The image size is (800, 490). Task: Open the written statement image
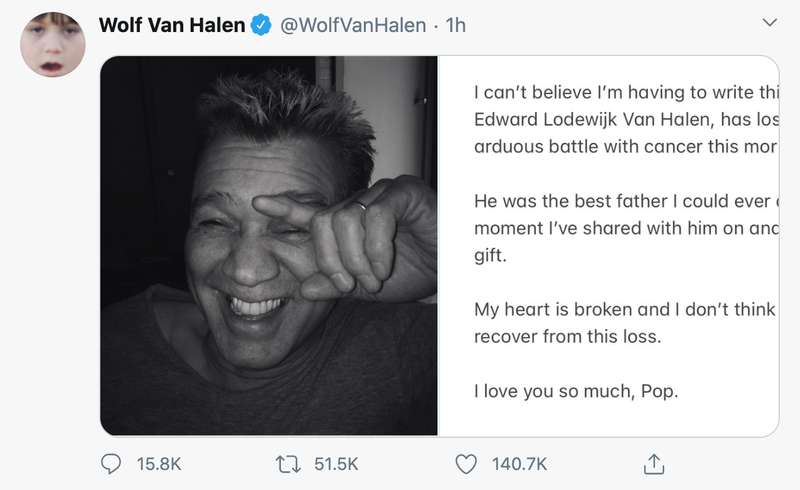coord(608,245)
